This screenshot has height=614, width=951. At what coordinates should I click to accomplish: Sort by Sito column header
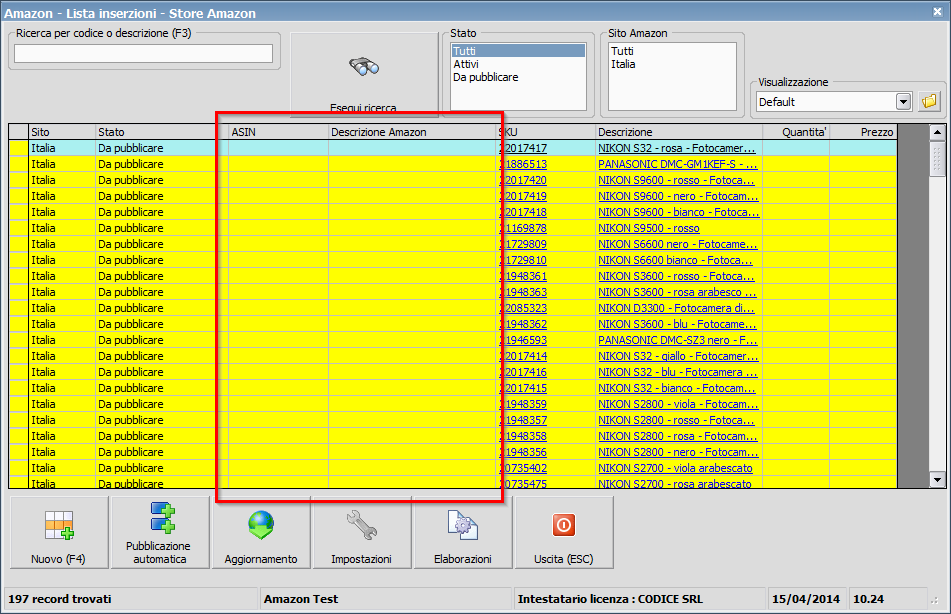tap(62, 132)
